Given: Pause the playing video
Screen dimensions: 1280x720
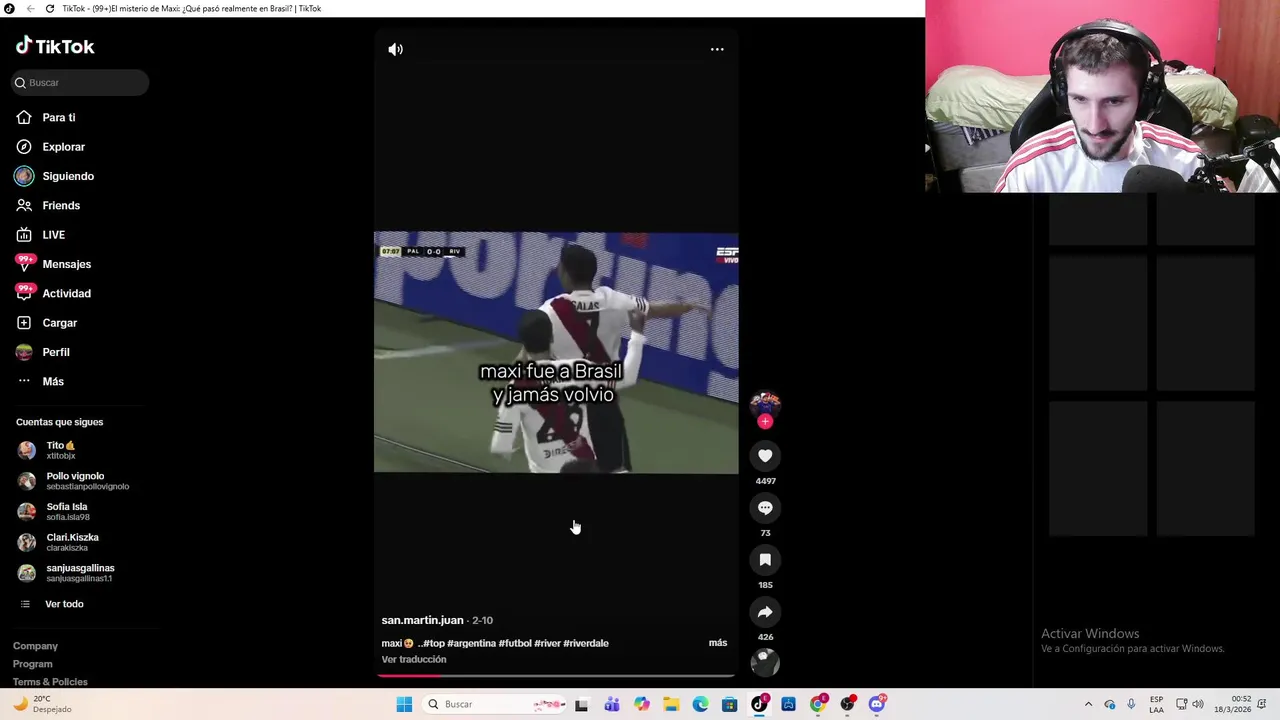Looking at the screenshot, I should pos(556,353).
